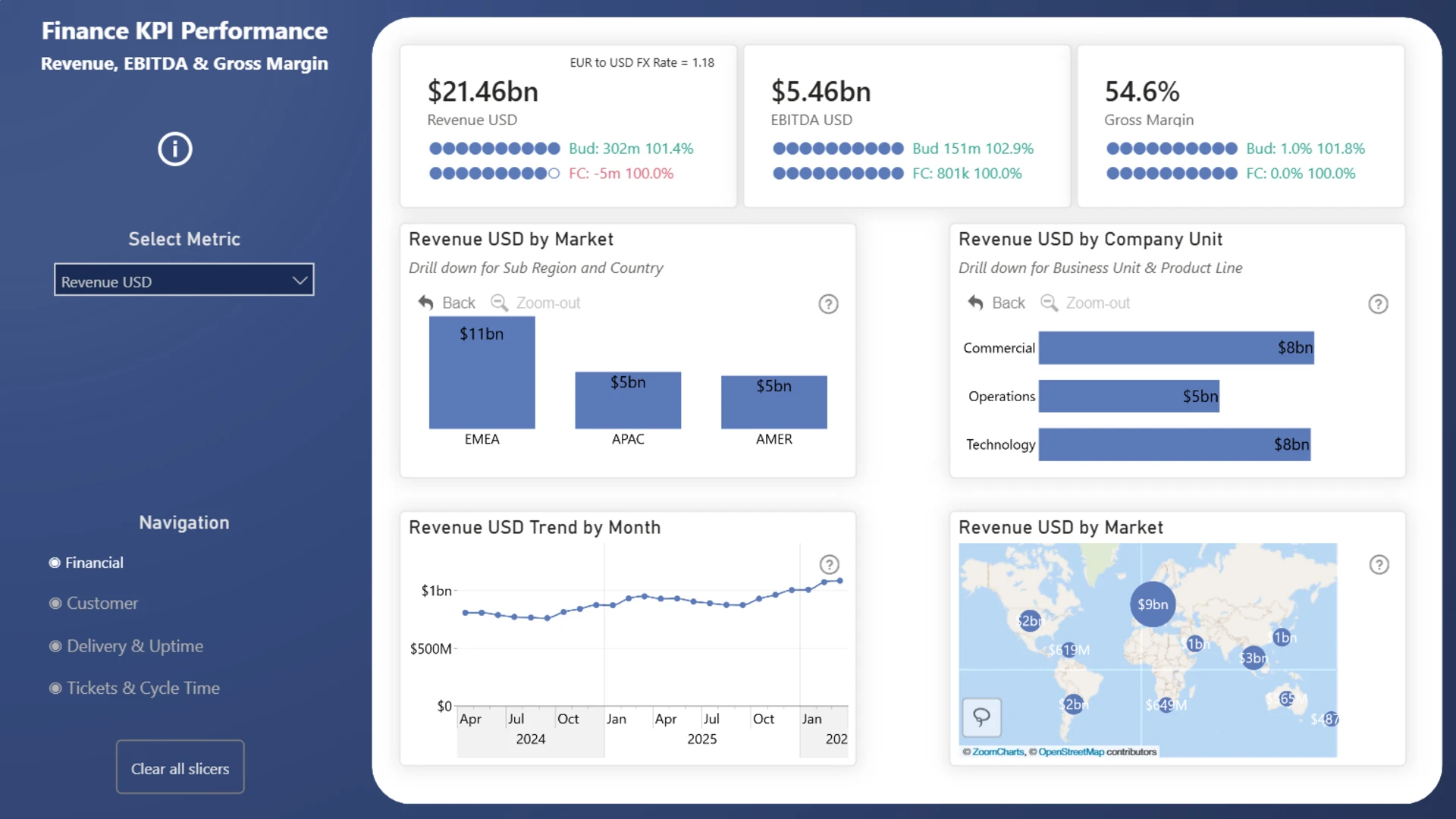Click the Clear all slicers button
The width and height of the screenshot is (1456, 819).
(x=180, y=767)
